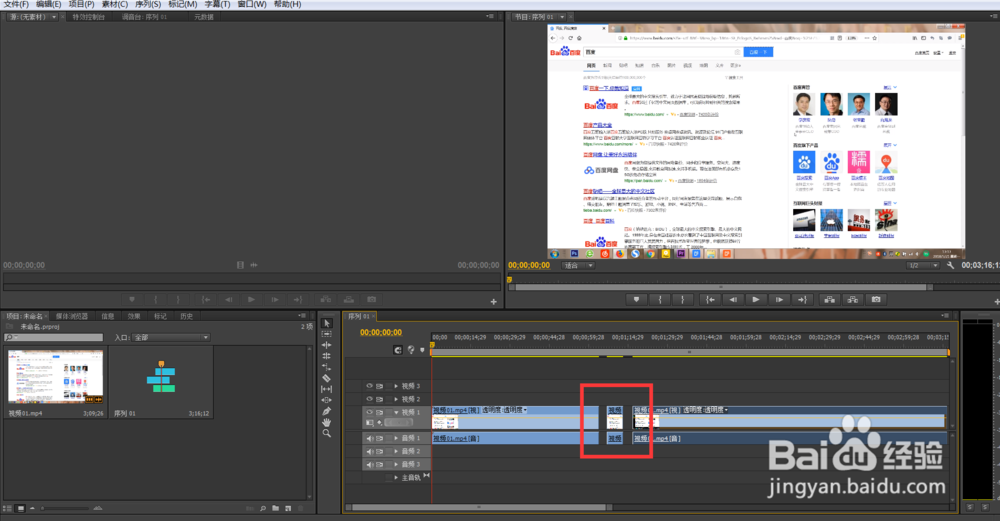Select the Ripple Edit tool
The width and height of the screenshot is (1000, 521).
[327, 345]
